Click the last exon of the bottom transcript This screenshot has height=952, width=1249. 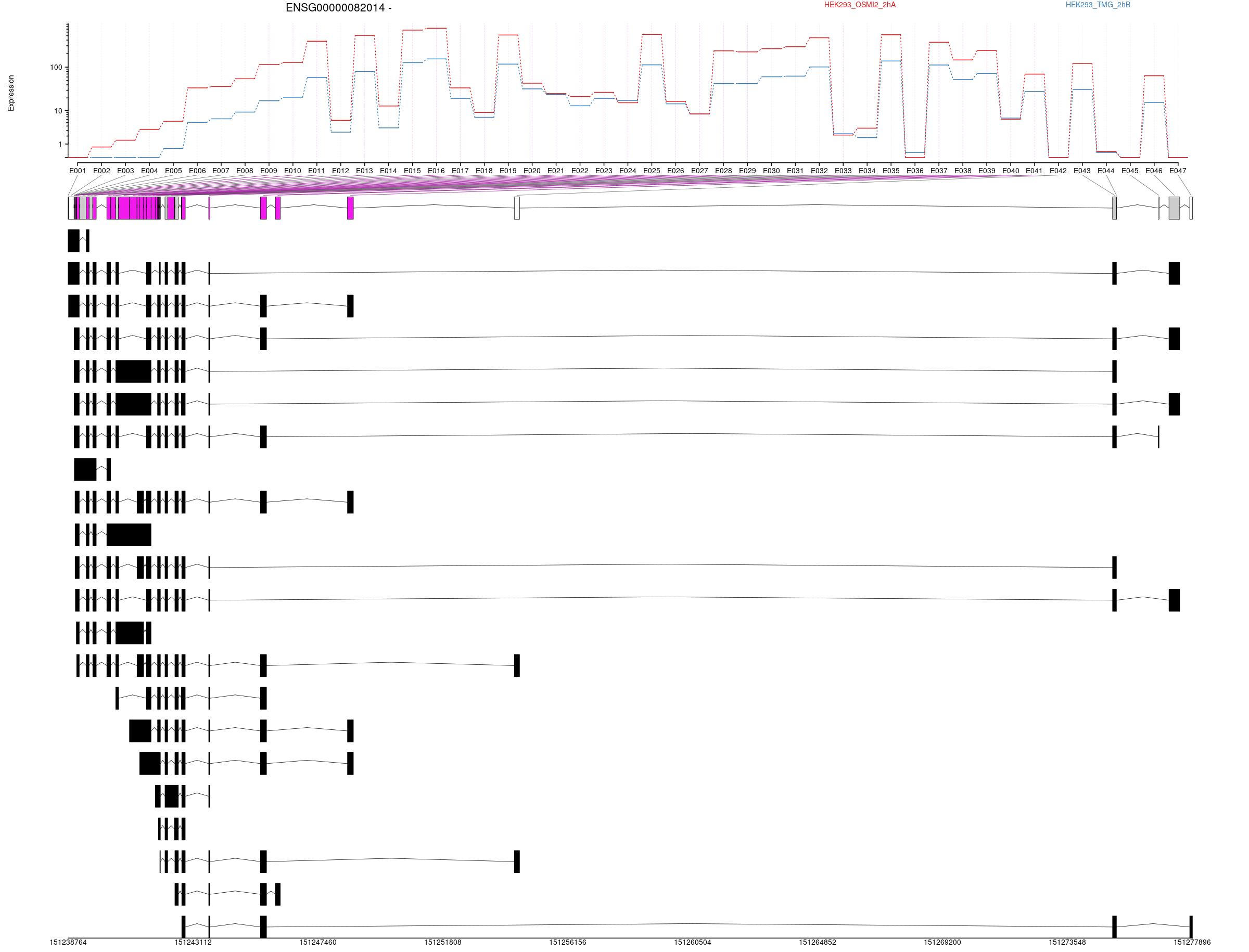coord(1191,927)
